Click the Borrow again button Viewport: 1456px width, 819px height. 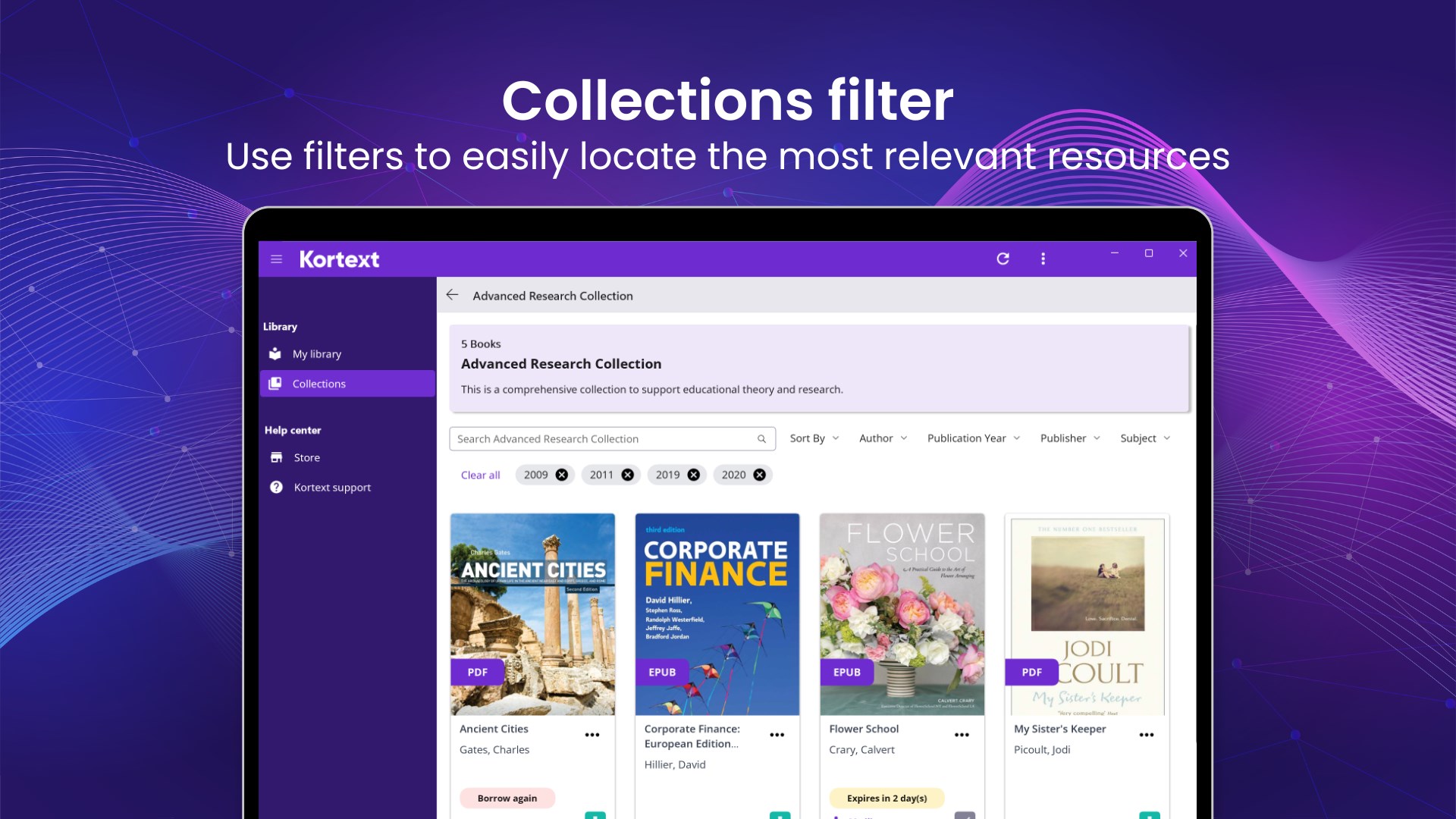(x=507, y=798)
